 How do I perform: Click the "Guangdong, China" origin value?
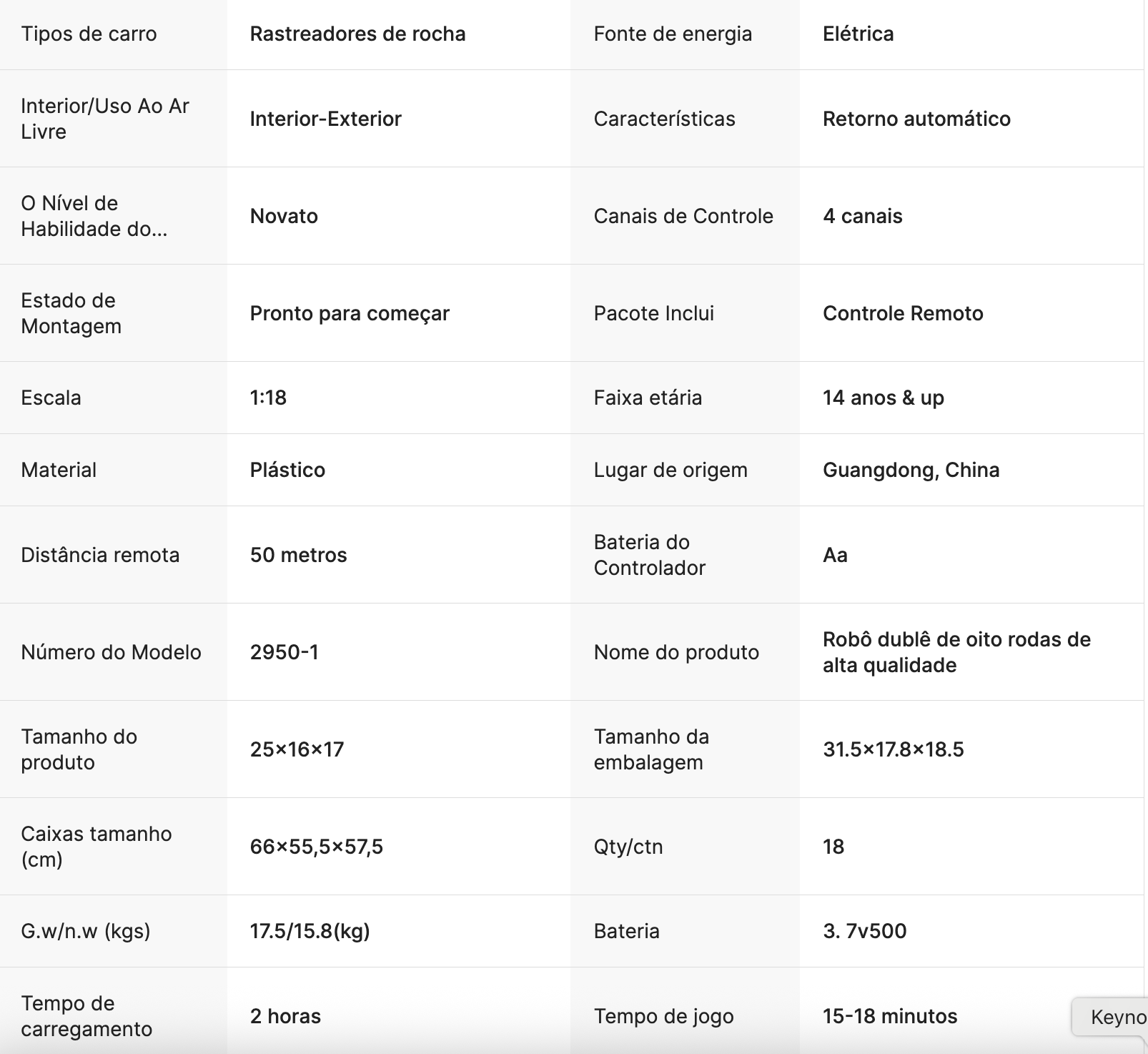point(911,470)
